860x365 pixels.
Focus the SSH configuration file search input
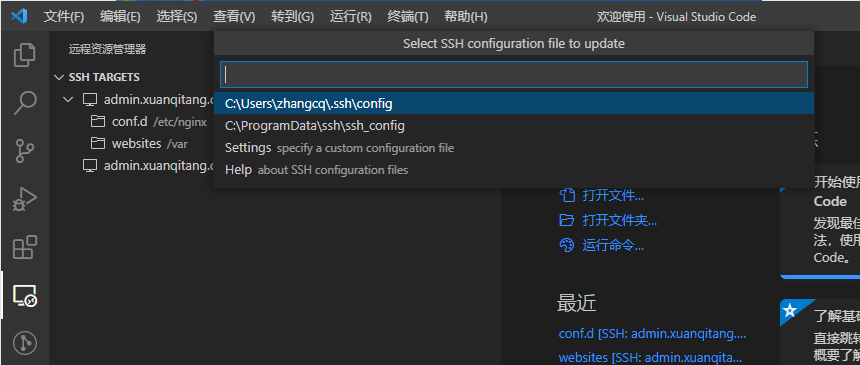pyautogui.click(x=513, y=75)
